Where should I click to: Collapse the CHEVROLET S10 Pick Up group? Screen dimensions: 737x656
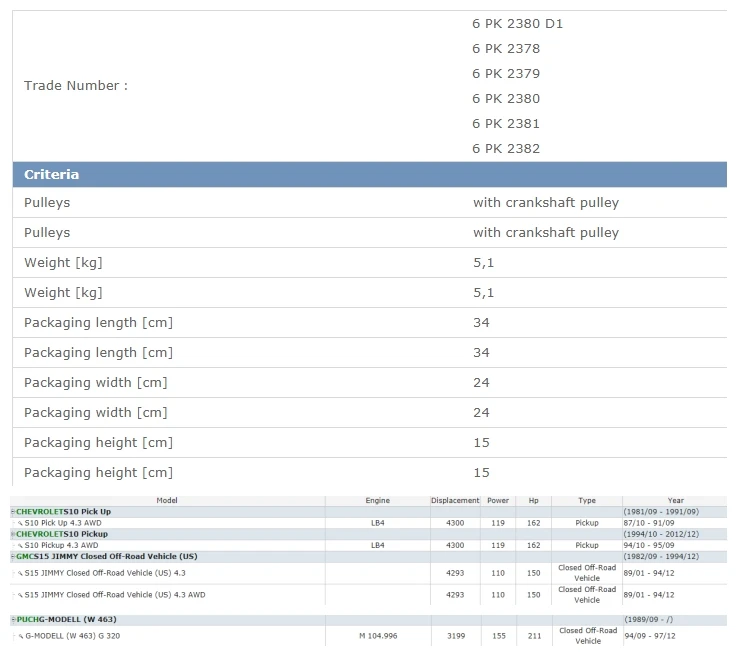point(13,512)
